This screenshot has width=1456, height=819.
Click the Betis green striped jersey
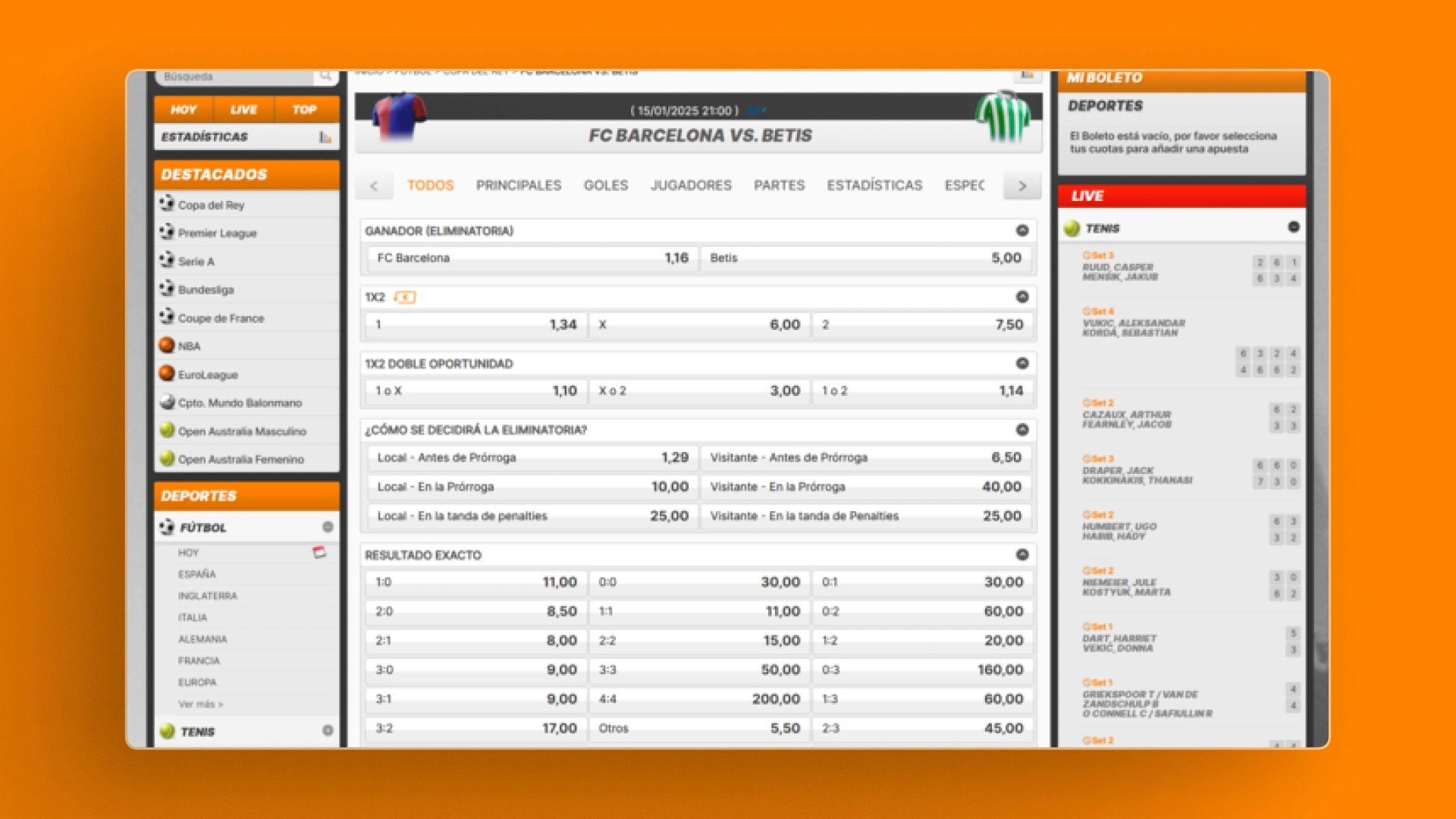tap(1003, 116)
